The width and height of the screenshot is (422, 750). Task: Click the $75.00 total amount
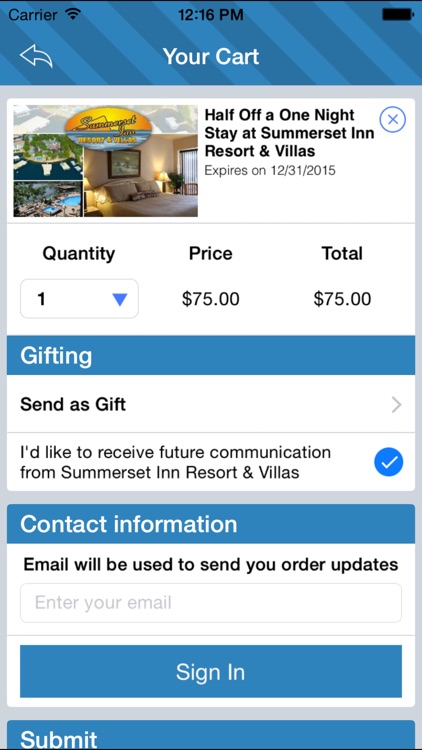click(x=342, y=299)
